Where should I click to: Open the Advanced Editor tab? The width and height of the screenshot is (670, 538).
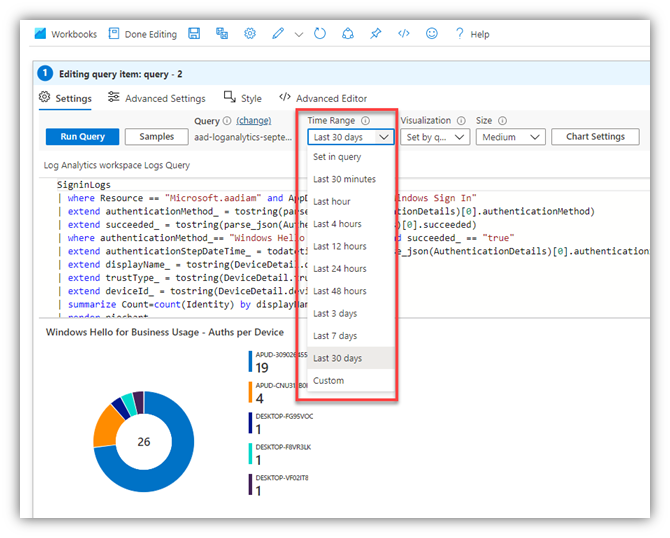click(323, 98)
